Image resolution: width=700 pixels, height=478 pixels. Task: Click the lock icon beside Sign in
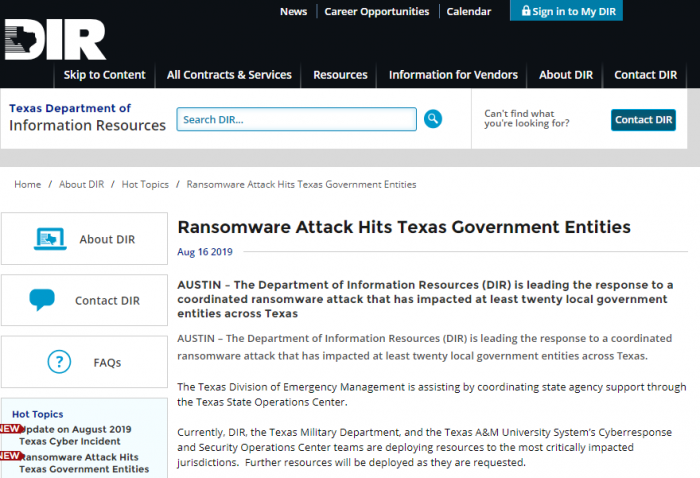[x=524, y=12]
